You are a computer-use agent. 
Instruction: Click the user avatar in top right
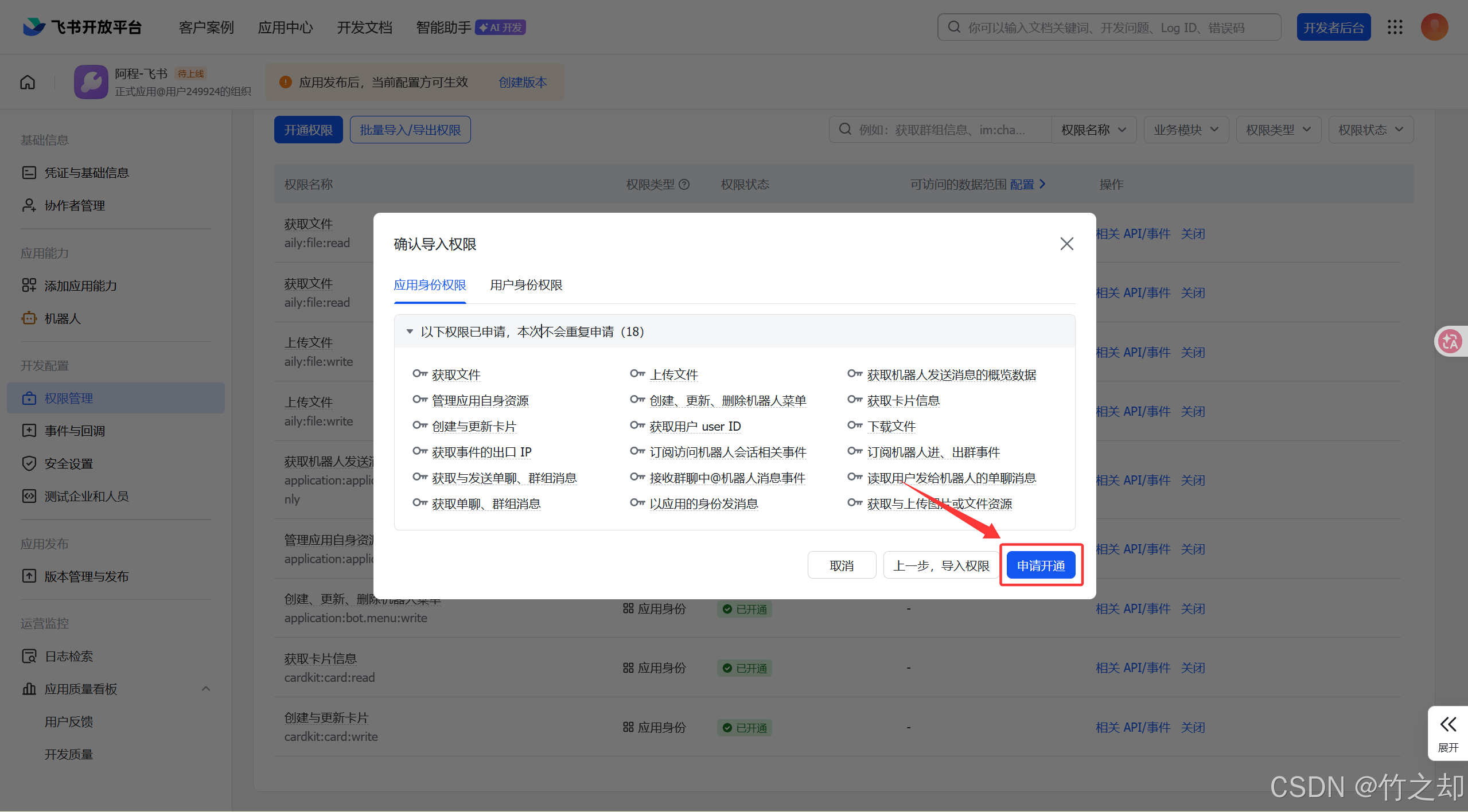pos(1434,27)
